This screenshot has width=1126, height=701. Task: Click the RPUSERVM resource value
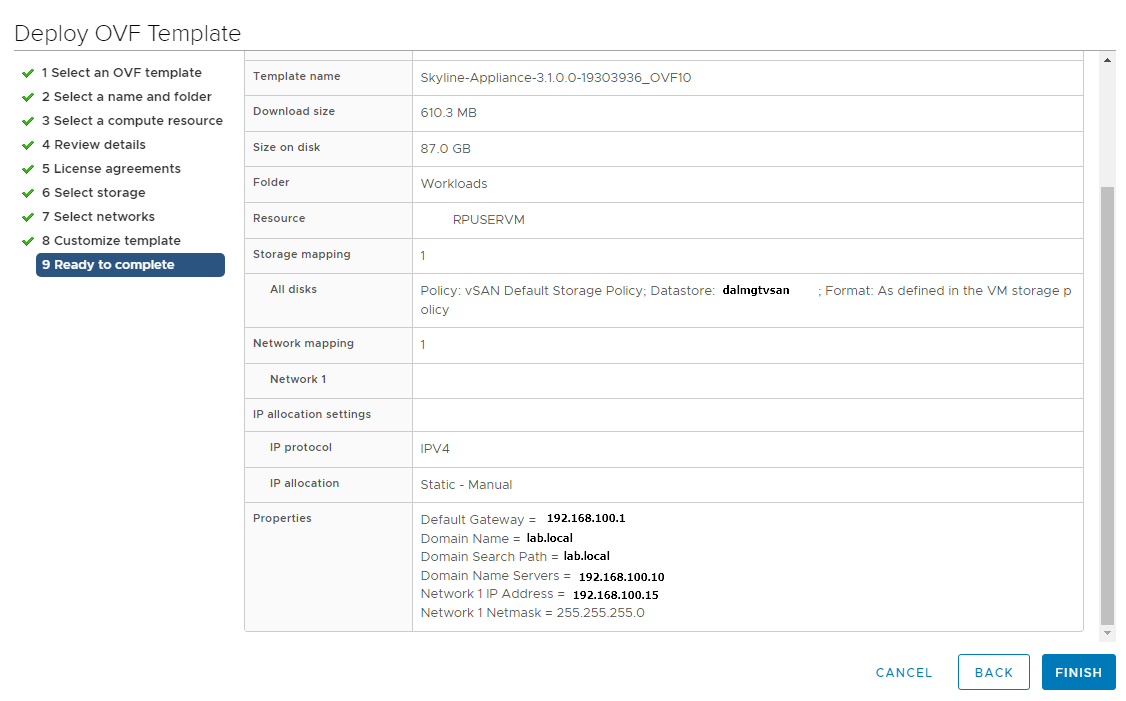click(488, 220)
